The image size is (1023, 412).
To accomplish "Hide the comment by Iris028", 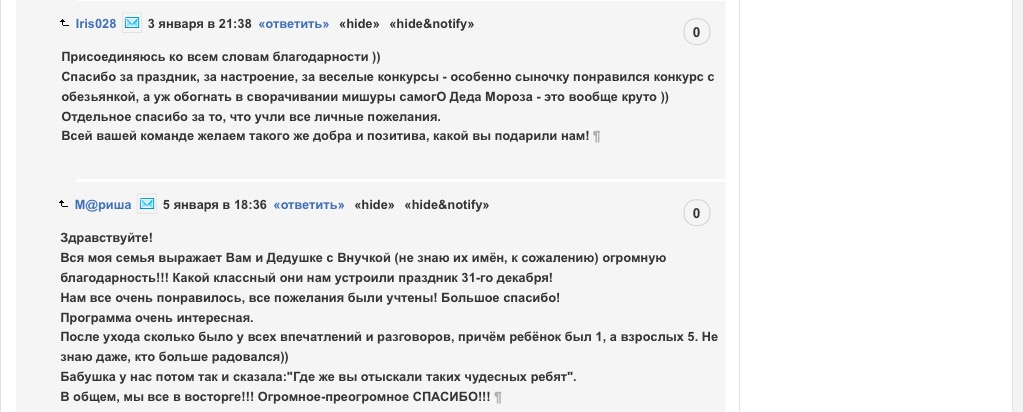I will [x=359, y=23].
